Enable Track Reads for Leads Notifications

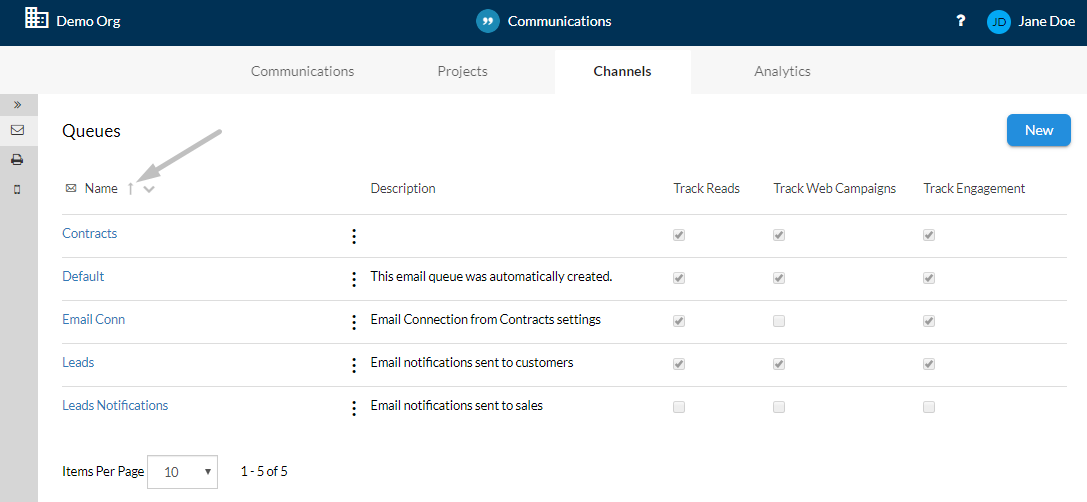coord(679,407)
